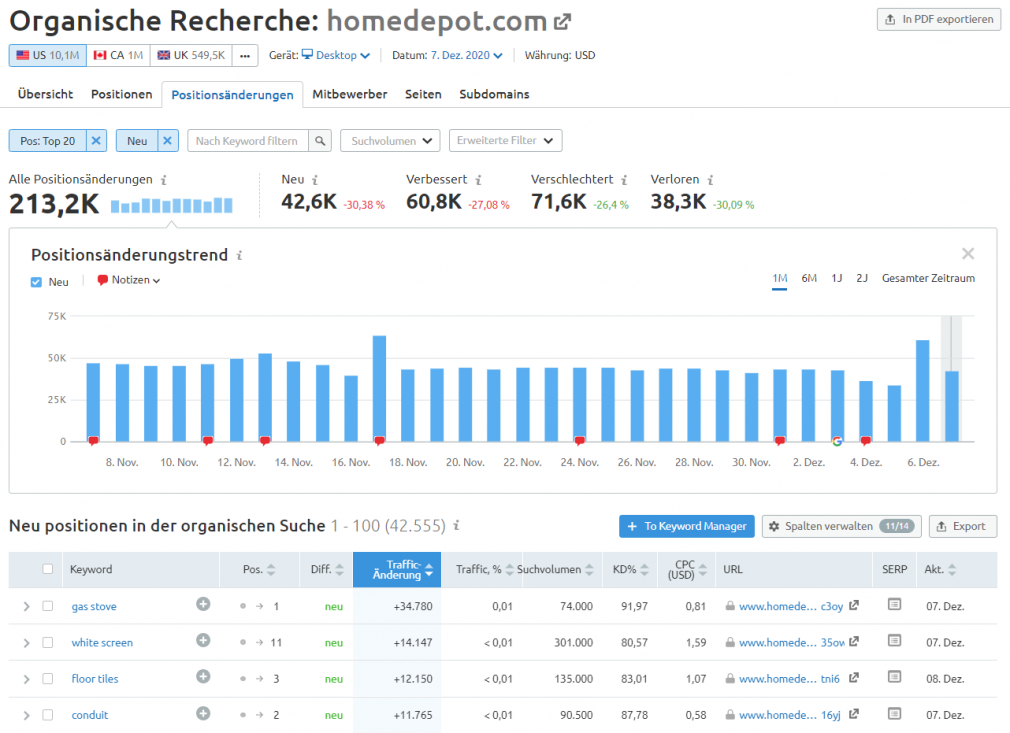Select the UK 549,5K database
Screen dimensions: 1010x733
191,55
